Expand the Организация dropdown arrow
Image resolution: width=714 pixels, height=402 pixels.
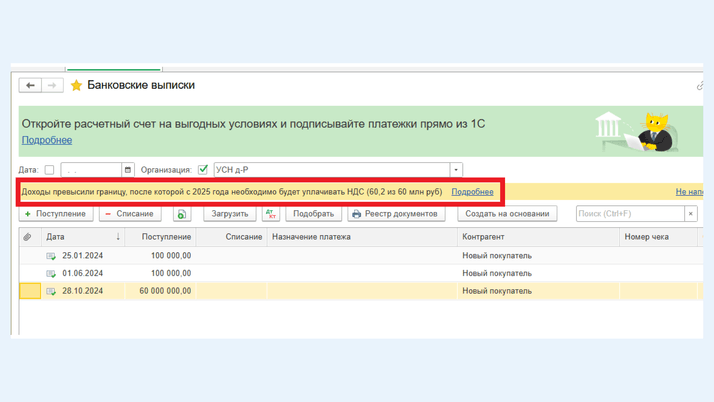tap(456, 170)
